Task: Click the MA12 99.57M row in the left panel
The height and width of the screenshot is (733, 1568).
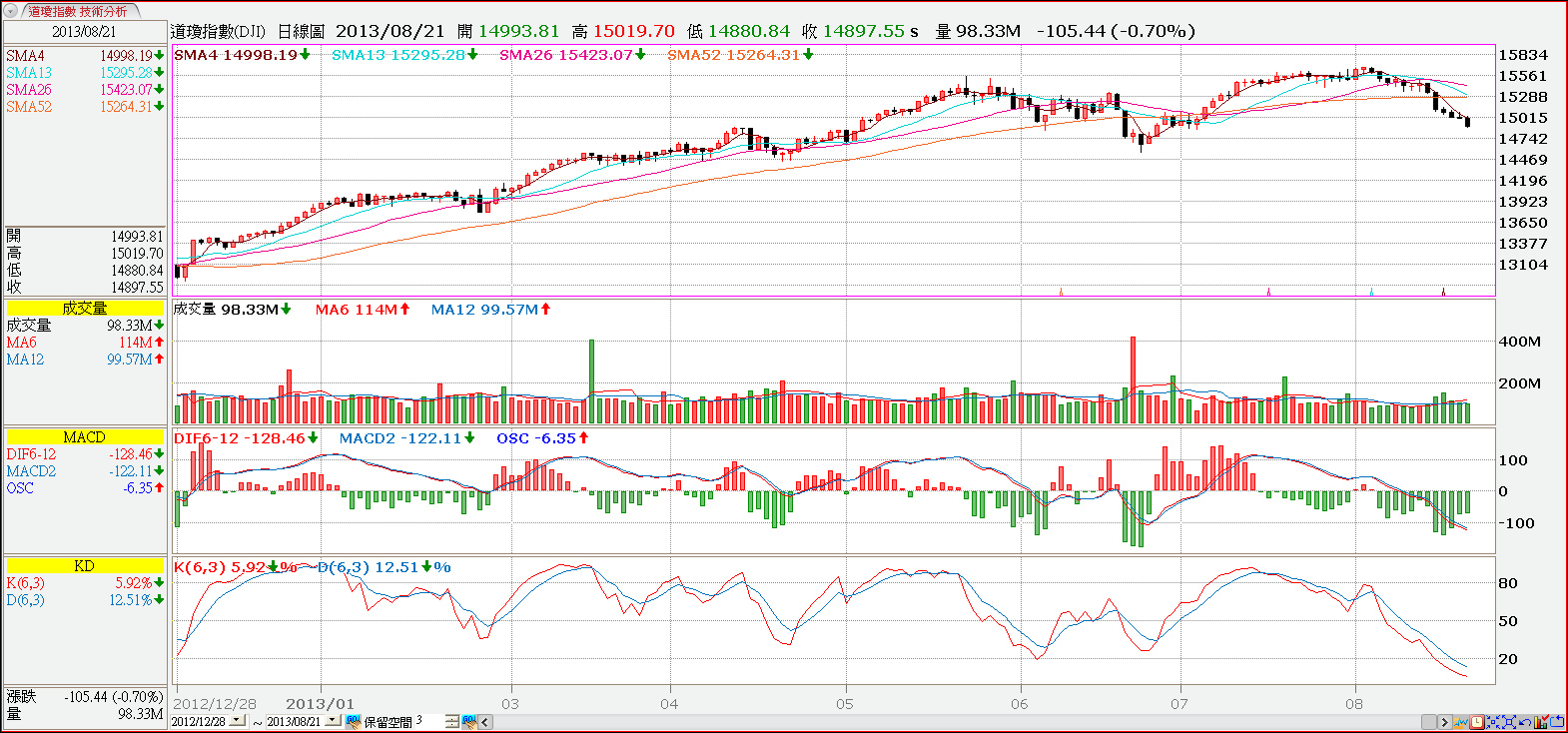Action: 85,360
